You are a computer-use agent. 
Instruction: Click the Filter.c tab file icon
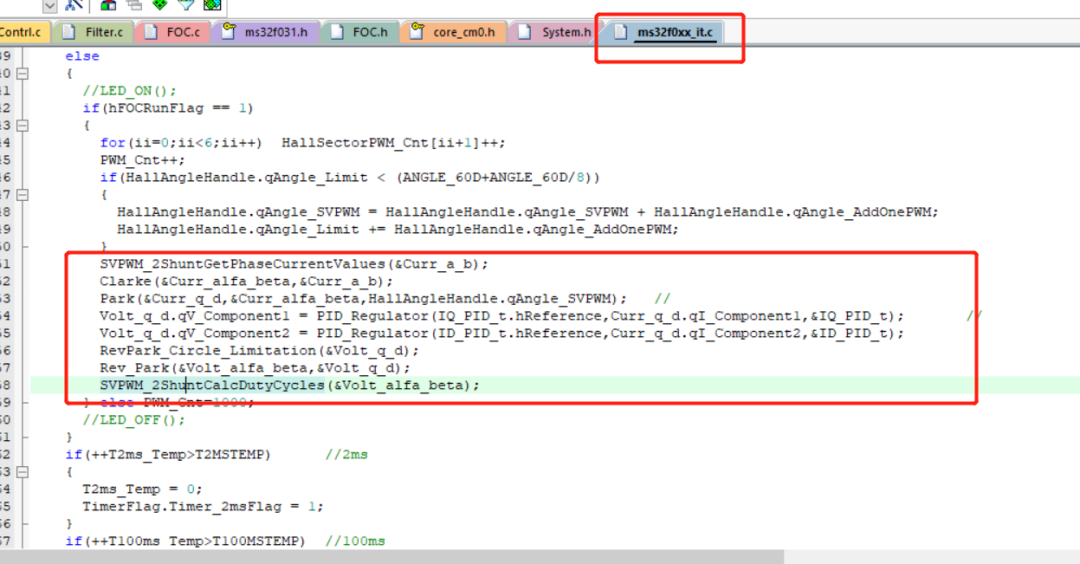69,32
